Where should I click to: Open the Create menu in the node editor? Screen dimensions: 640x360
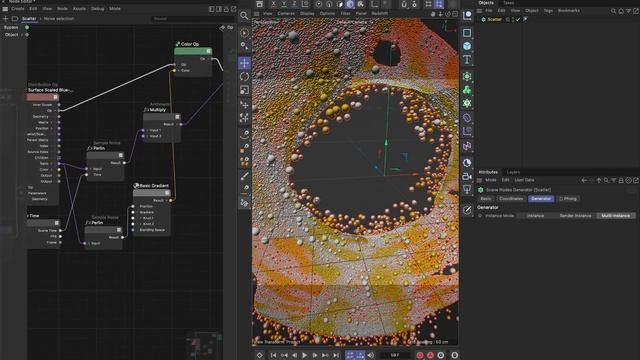[x=18, y=9]
